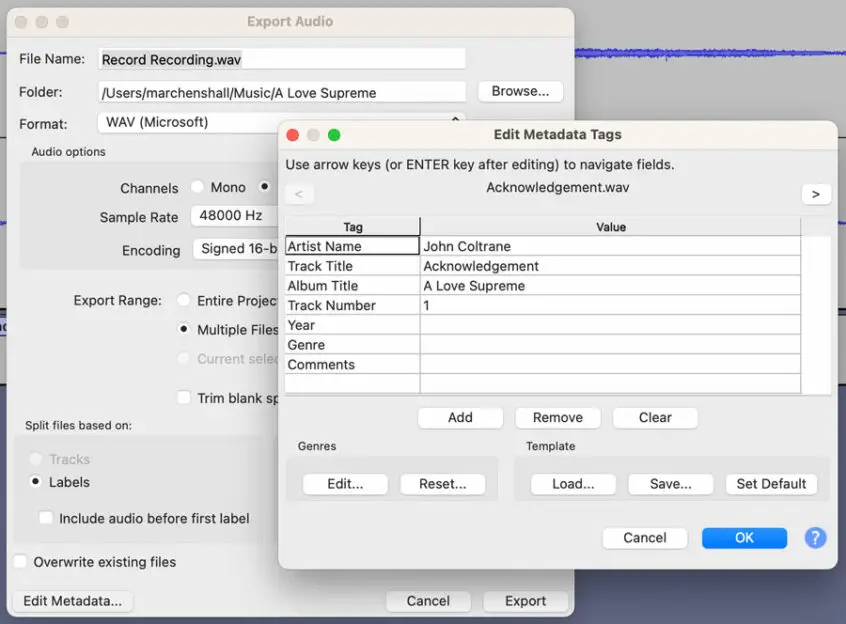Confirm metadata with OK
This screenshot has height=624, width=846.
pos(744,537)
